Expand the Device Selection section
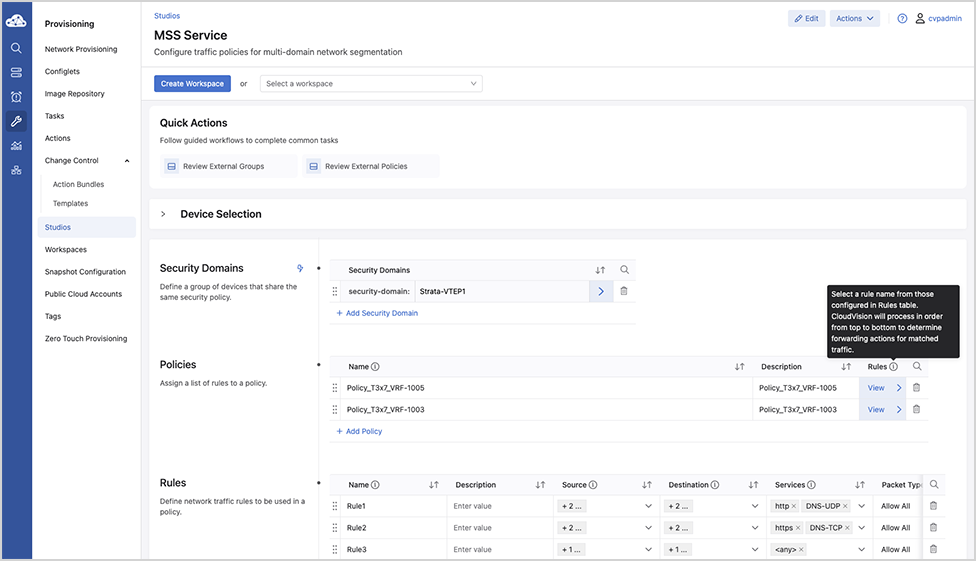 163,214
